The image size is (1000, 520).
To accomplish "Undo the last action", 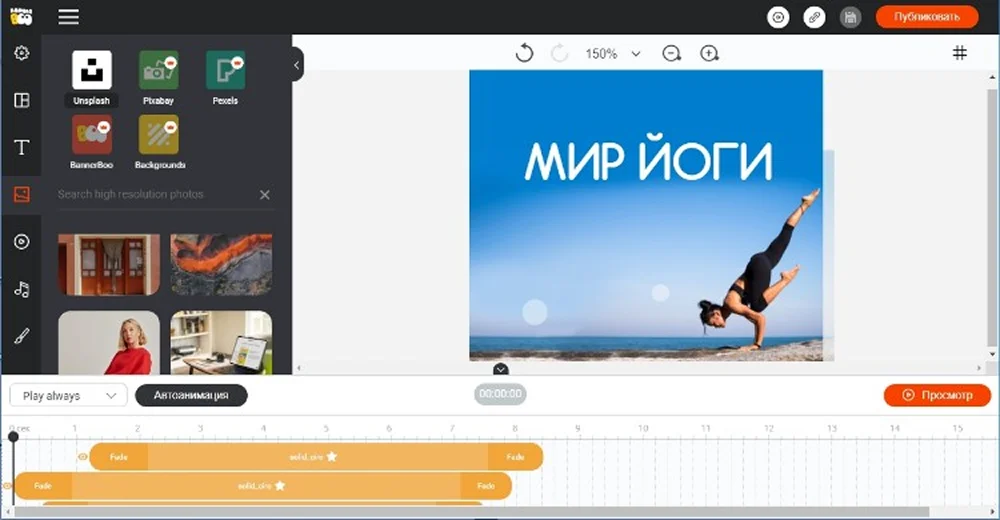I will (524, 53).
